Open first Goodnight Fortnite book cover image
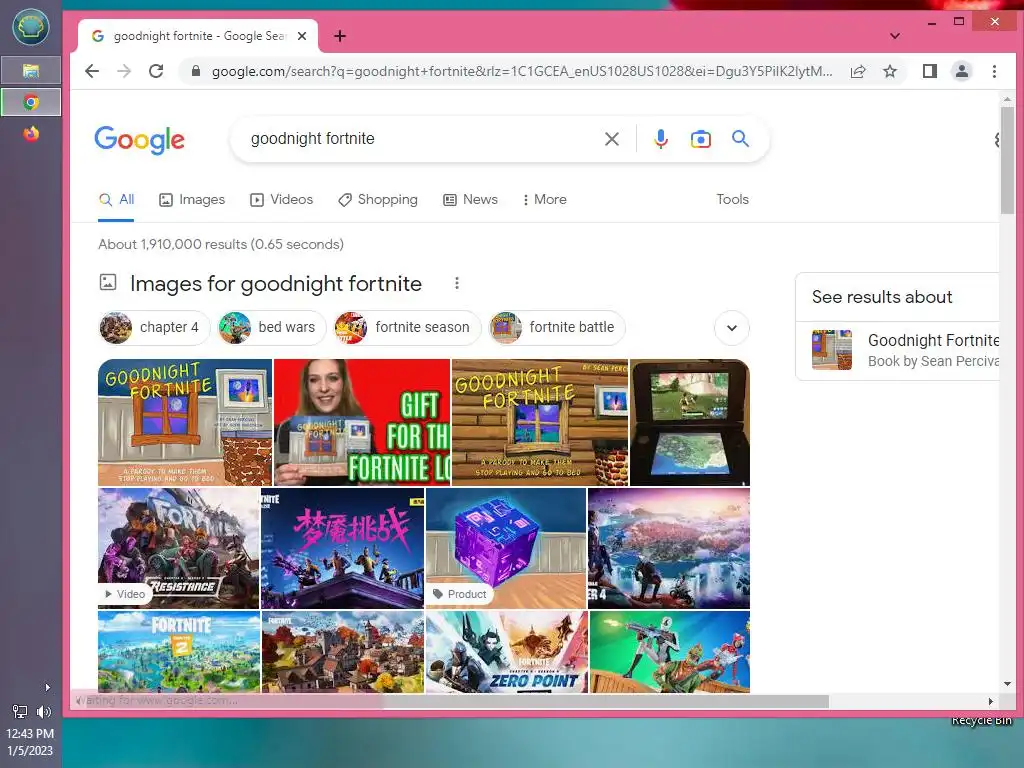Screen dimensions: 1024x768 coord(185,423)
